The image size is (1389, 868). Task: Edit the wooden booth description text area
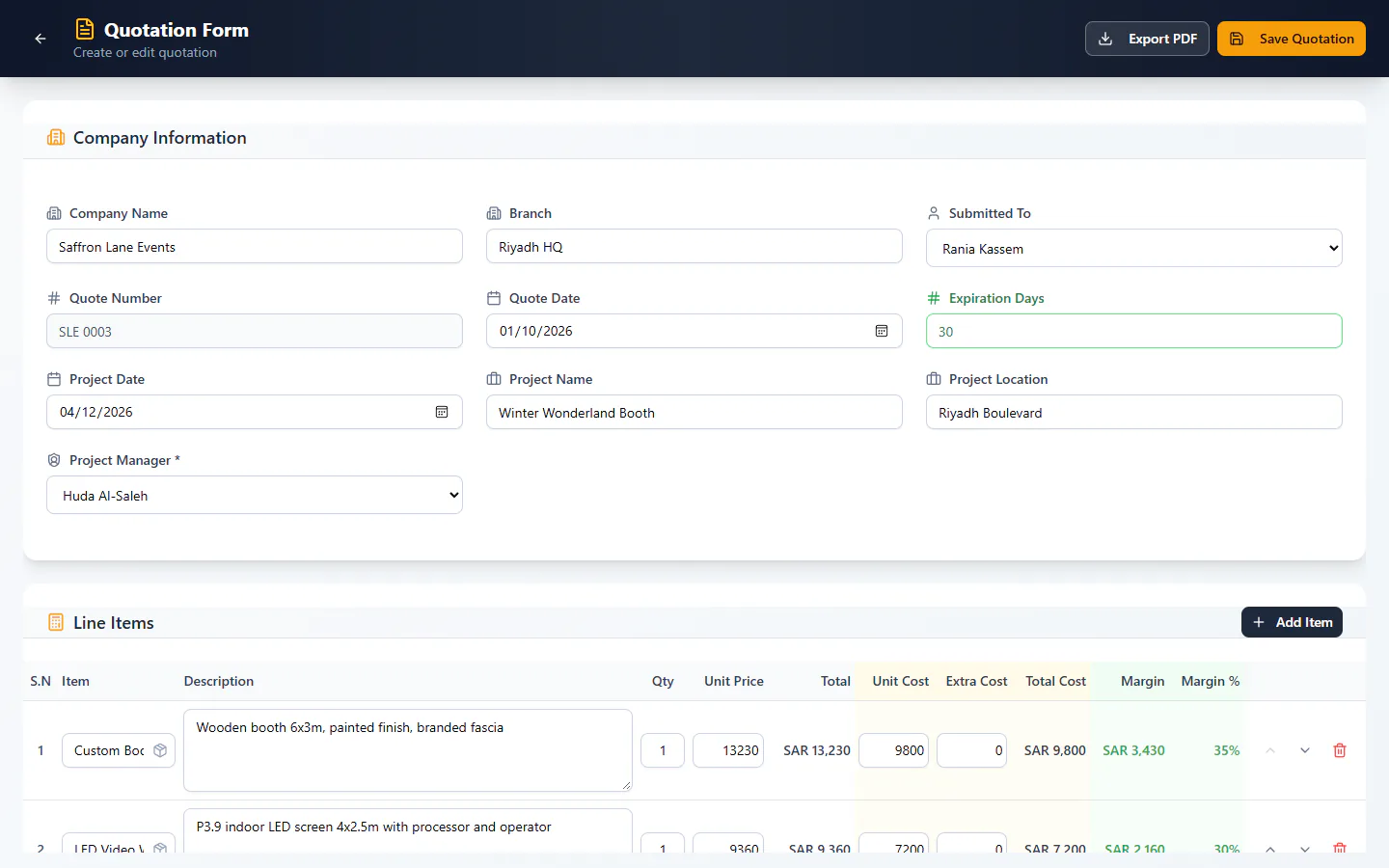[408, 750]
